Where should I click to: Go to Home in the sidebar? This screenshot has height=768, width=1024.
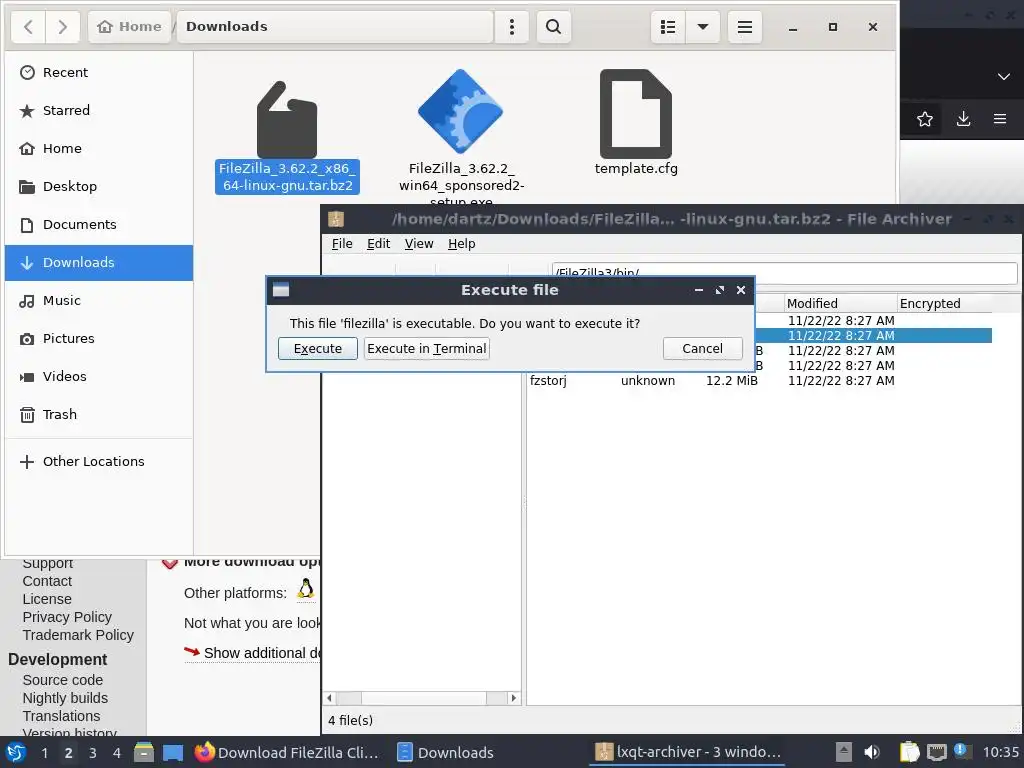tap(99, 148)
